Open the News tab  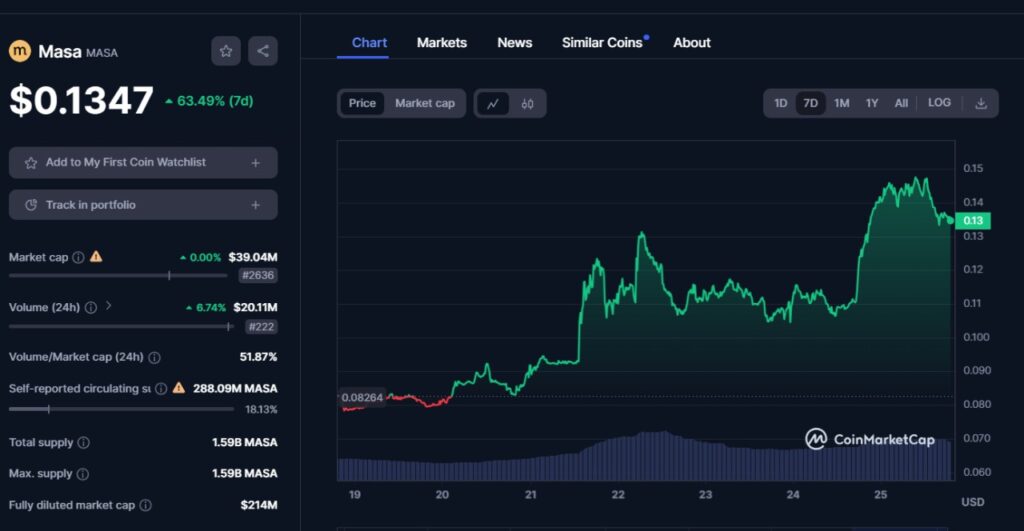tap(515, 42)
